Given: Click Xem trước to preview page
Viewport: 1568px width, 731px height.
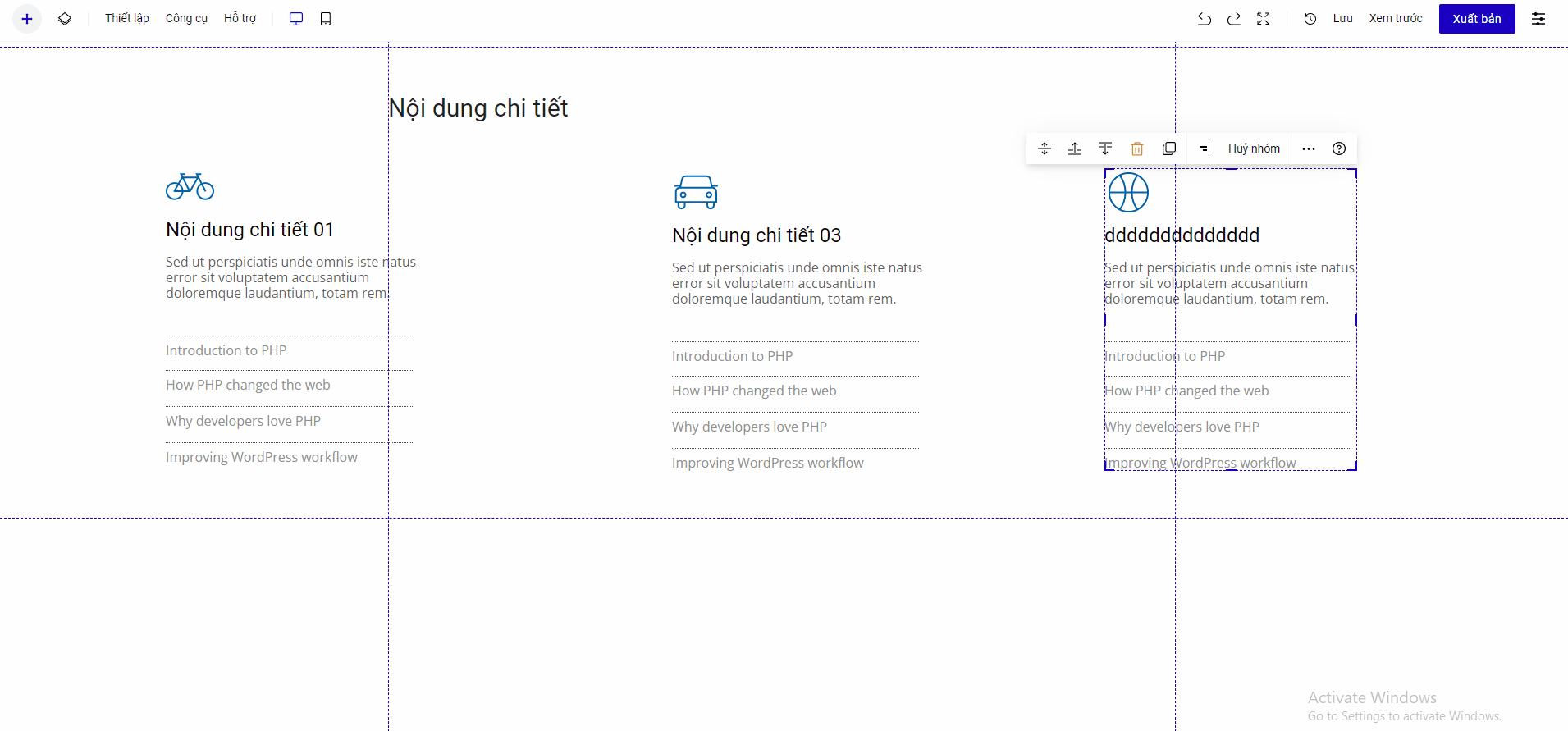Looking at the screenshot, I should [x=1395, y=18].
